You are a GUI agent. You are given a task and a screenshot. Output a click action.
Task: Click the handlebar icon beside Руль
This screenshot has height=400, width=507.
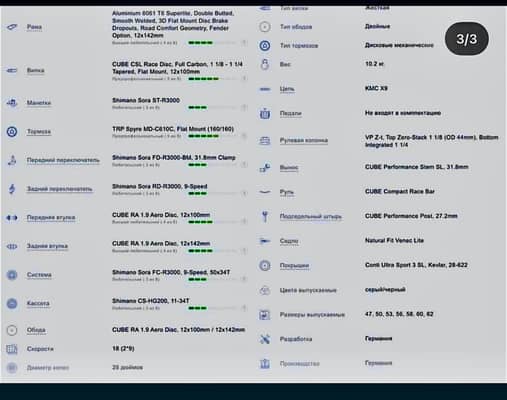[265, 192]
